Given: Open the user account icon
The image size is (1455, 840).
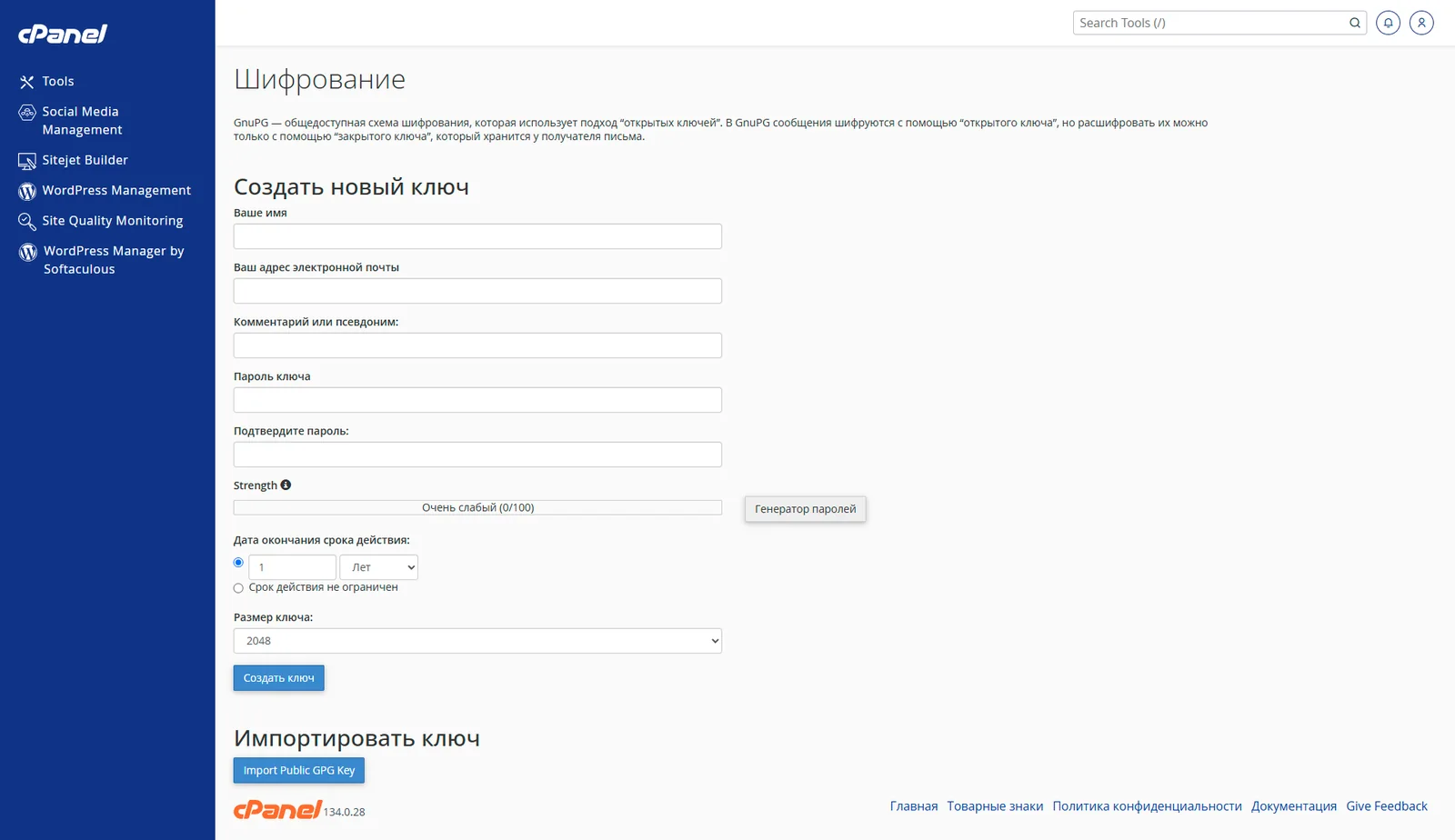Looking at the screenshot, I should [x=1421, y=23].
